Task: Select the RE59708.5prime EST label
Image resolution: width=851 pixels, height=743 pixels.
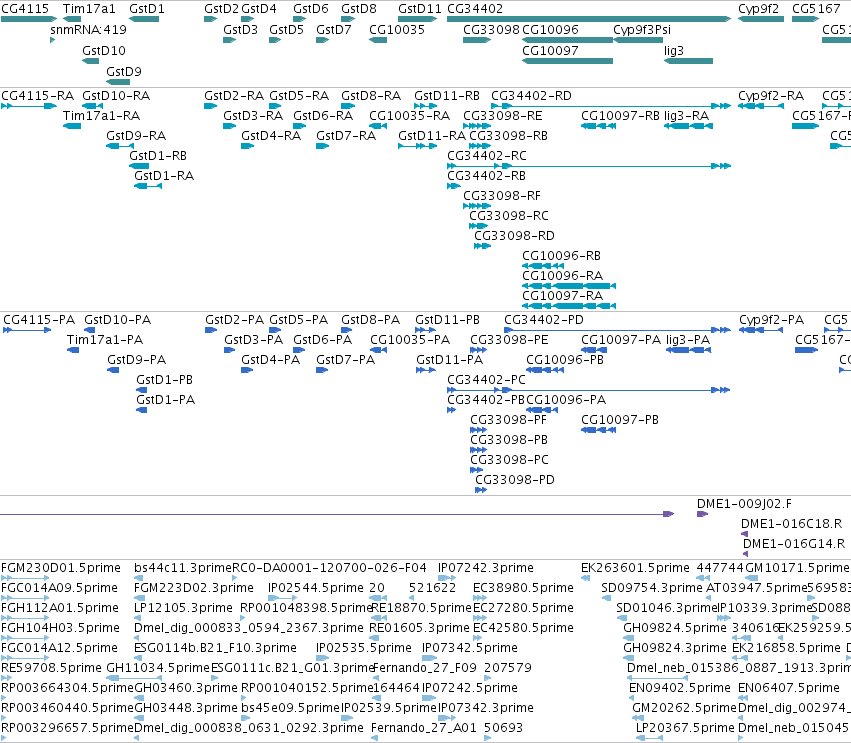Action: [51, 668]
